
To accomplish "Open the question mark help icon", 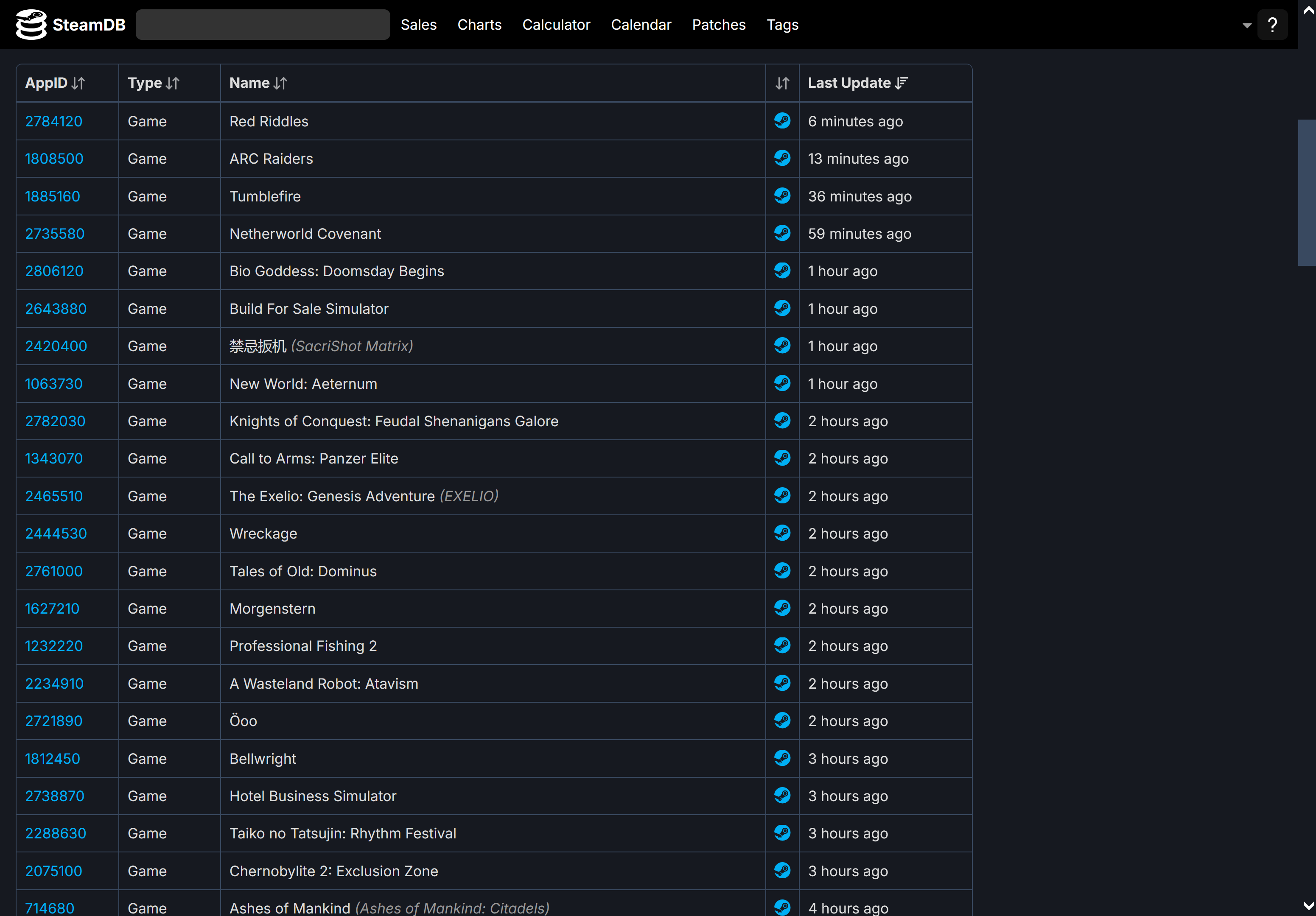I will pyautogui.click(x=1272, y=25).
